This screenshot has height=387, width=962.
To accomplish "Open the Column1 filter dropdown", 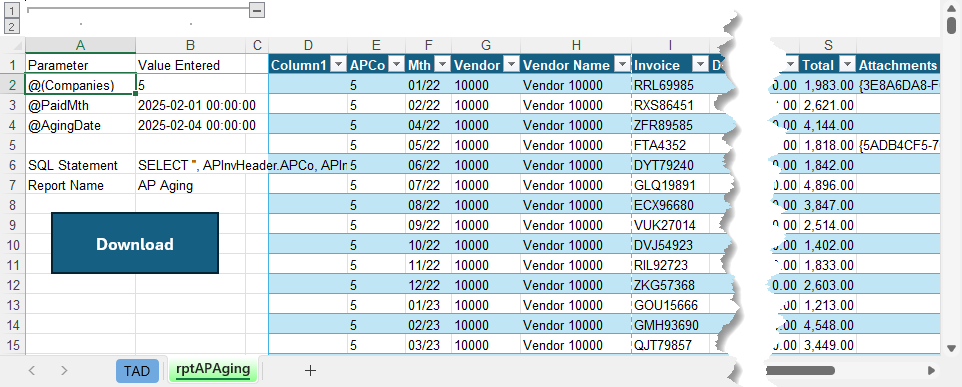I will pyautogui.click(x=339, y=65).
